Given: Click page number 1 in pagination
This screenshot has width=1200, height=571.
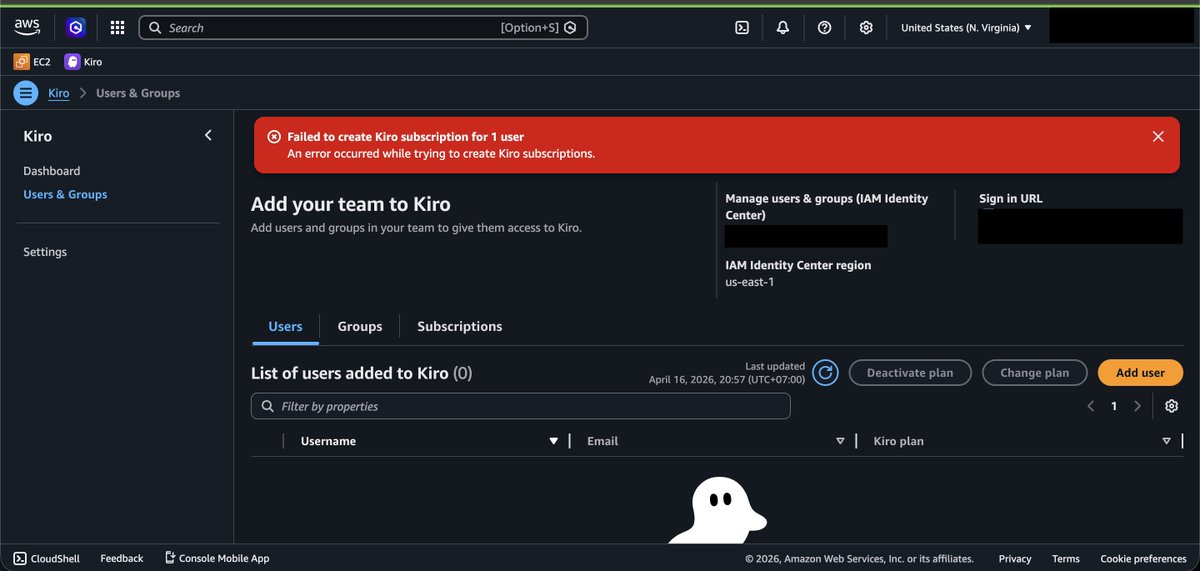Looking at the screenshot, I should coord(1114,406).
